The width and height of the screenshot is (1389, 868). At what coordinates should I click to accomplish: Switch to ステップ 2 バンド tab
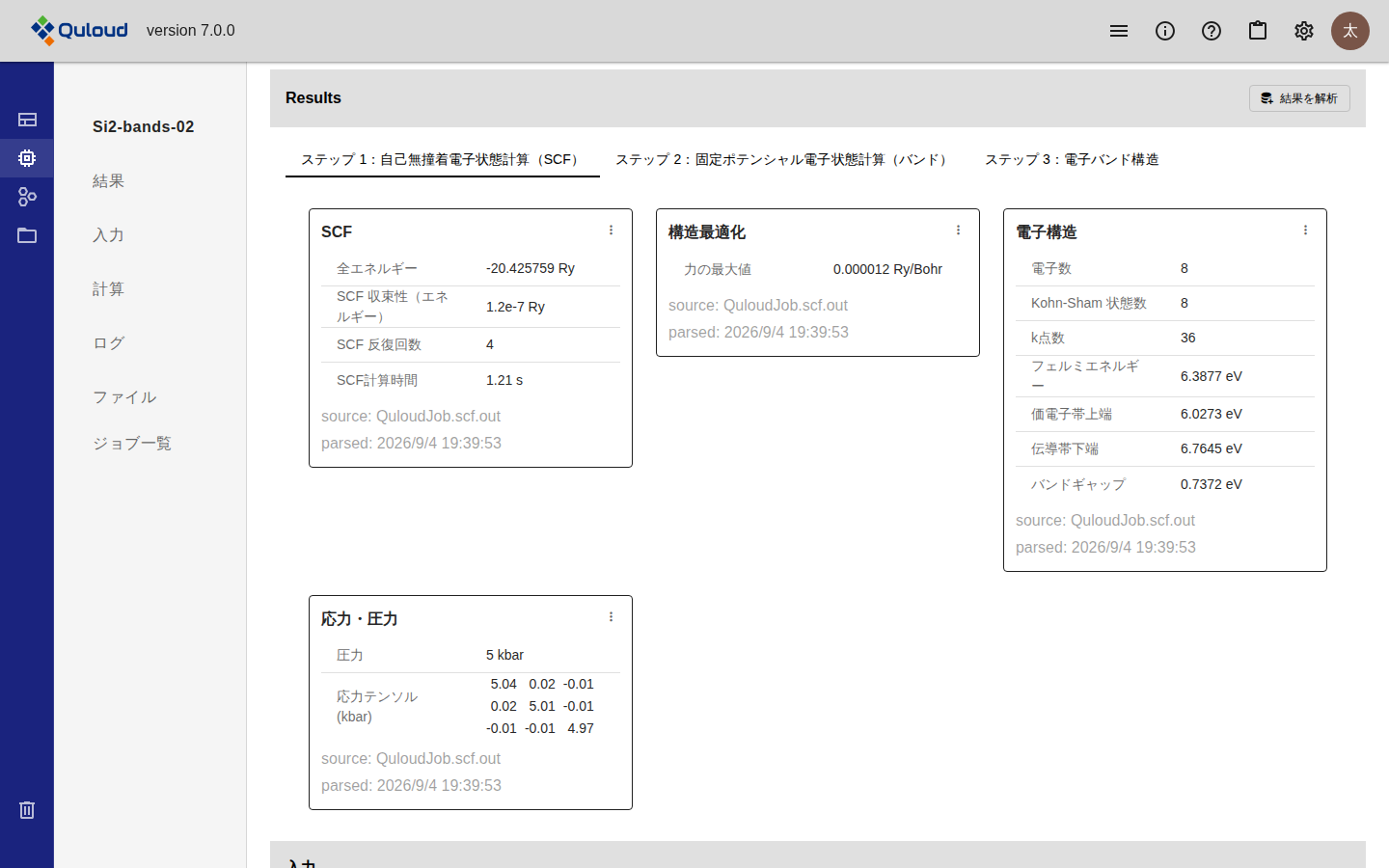tap(784, 159)
